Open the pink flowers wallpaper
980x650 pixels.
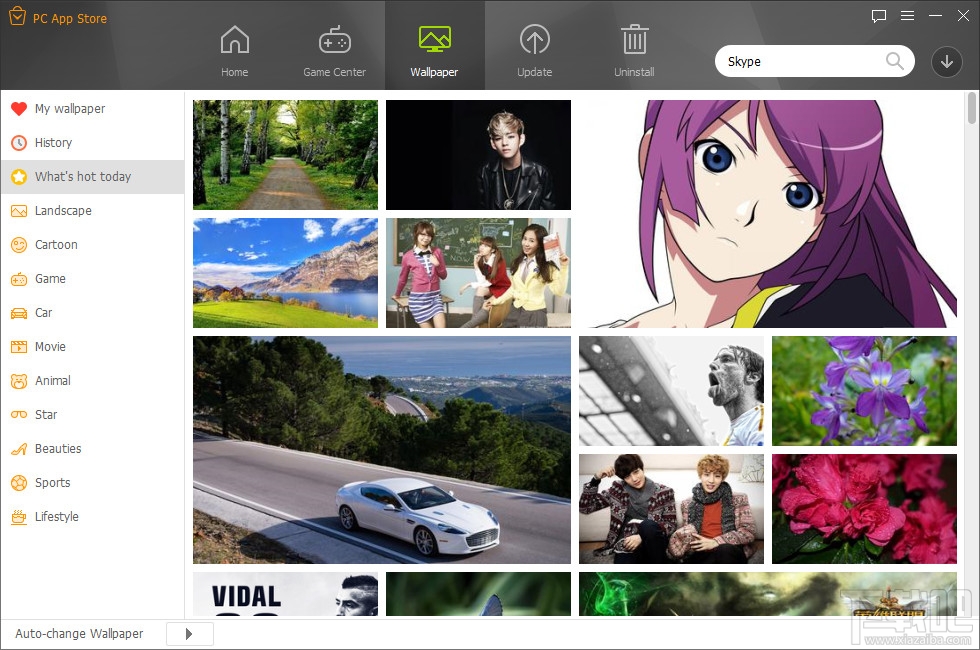864,509
